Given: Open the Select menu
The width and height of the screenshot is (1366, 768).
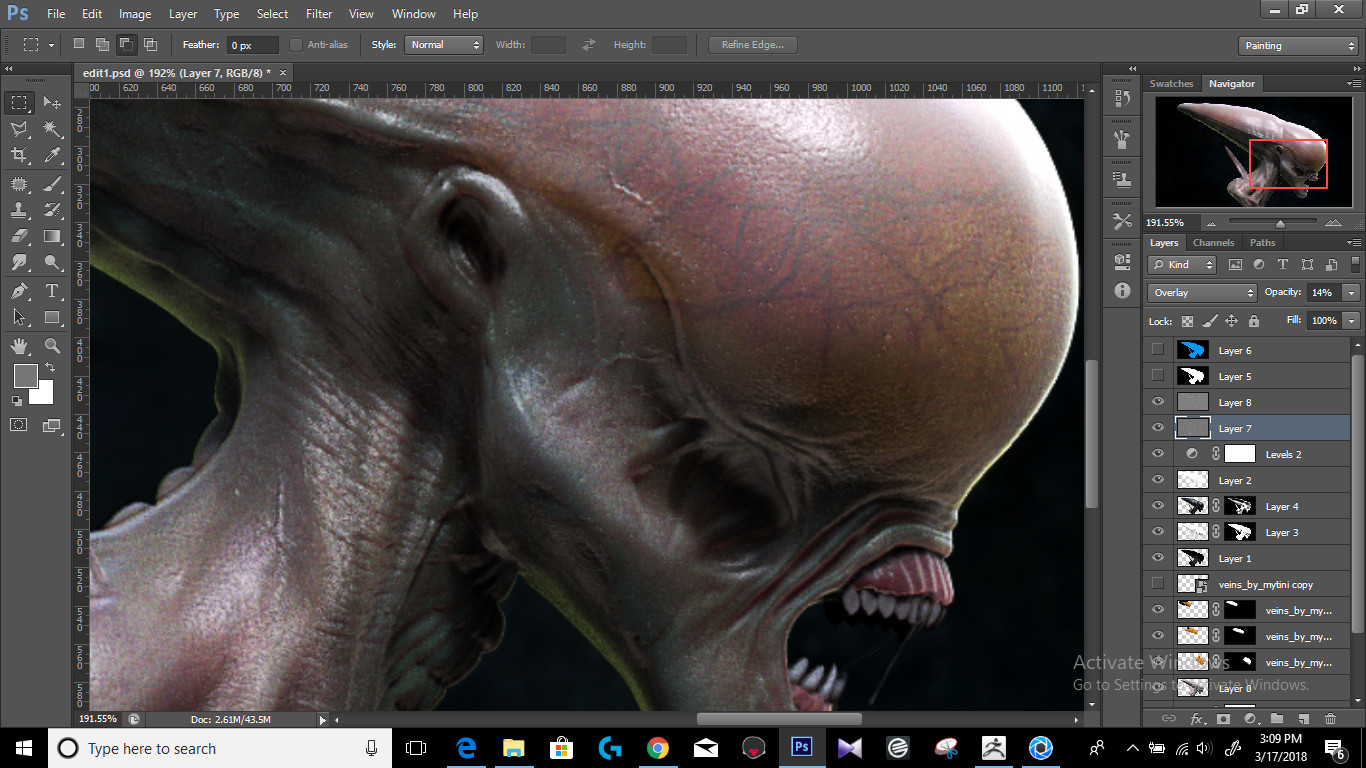Looking at the screenshot, I should point(272,14).
